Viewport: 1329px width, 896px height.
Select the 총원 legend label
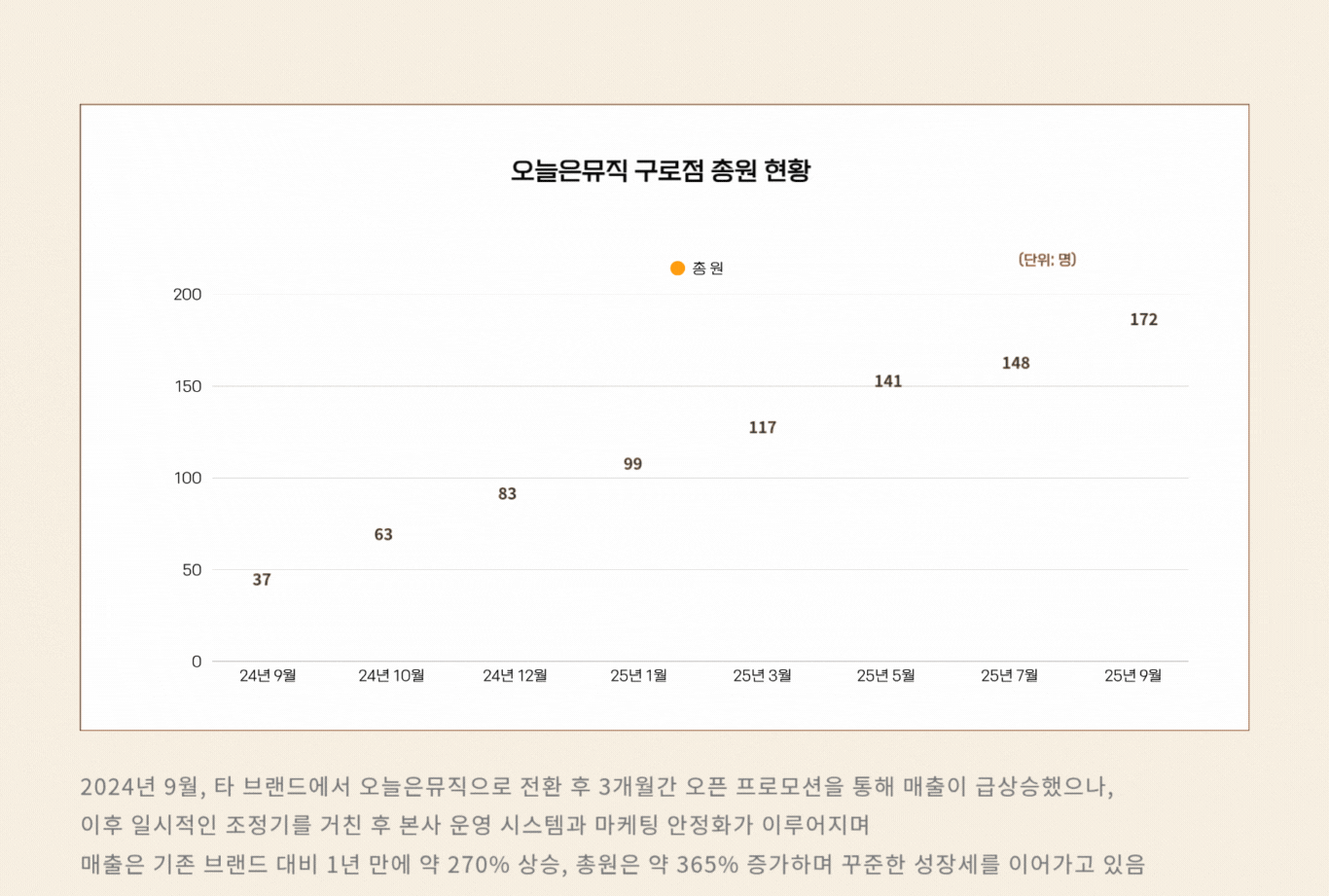(708, 269)
